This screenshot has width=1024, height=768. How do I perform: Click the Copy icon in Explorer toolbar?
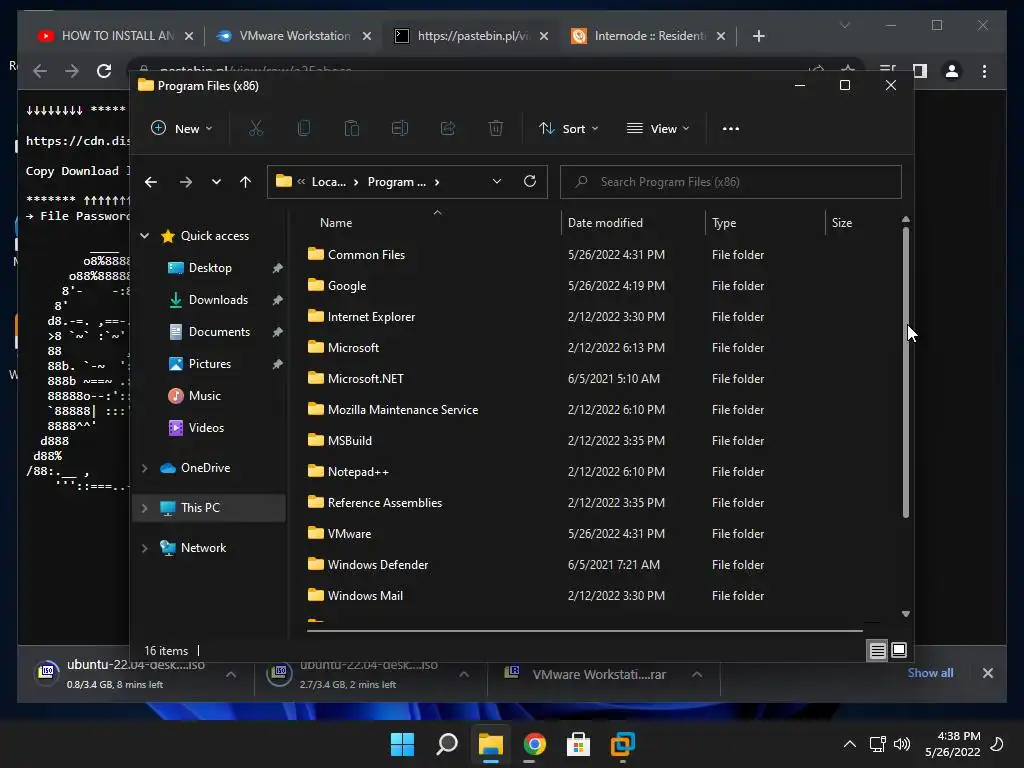[304, 129]
